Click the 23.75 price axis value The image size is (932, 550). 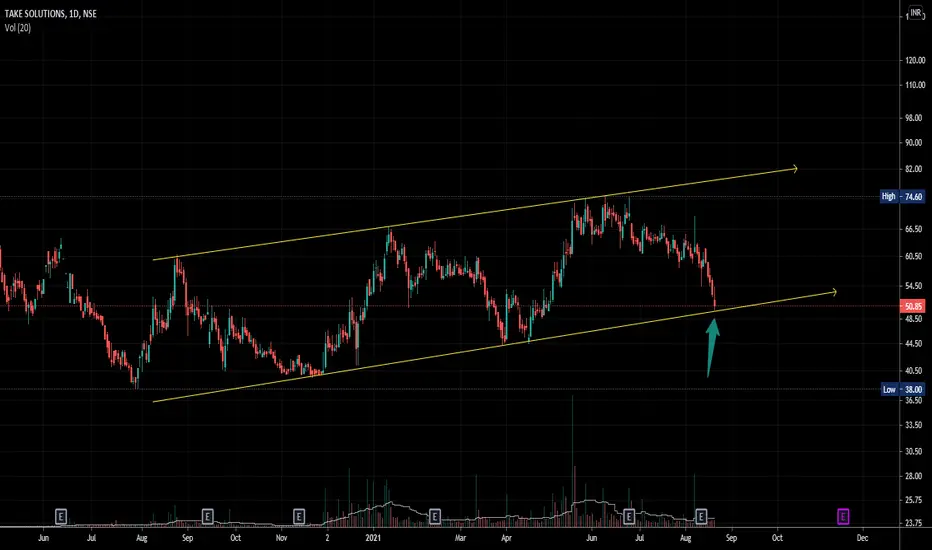tap(915, 523)
